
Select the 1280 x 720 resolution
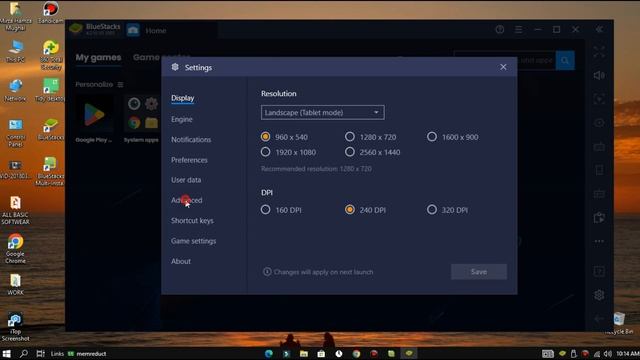point(350,137)
